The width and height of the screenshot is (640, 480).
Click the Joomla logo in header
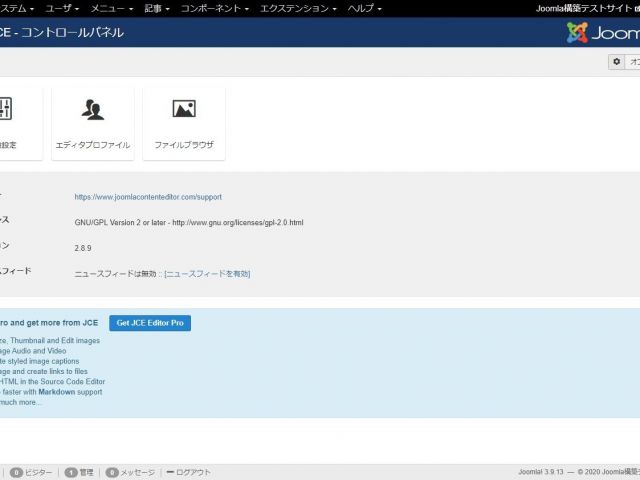coord(603,33)
